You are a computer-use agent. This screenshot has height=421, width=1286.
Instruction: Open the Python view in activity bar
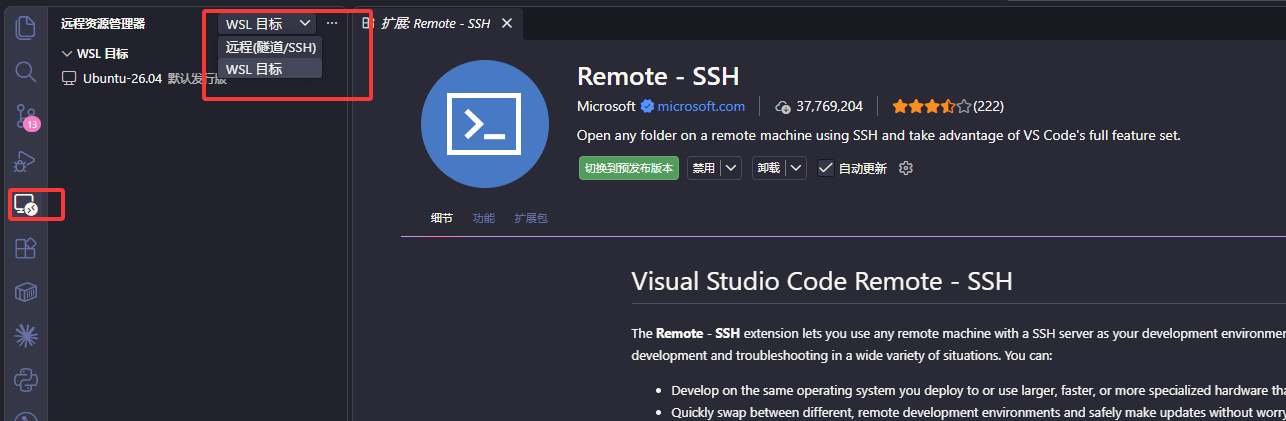pos(26,380)
